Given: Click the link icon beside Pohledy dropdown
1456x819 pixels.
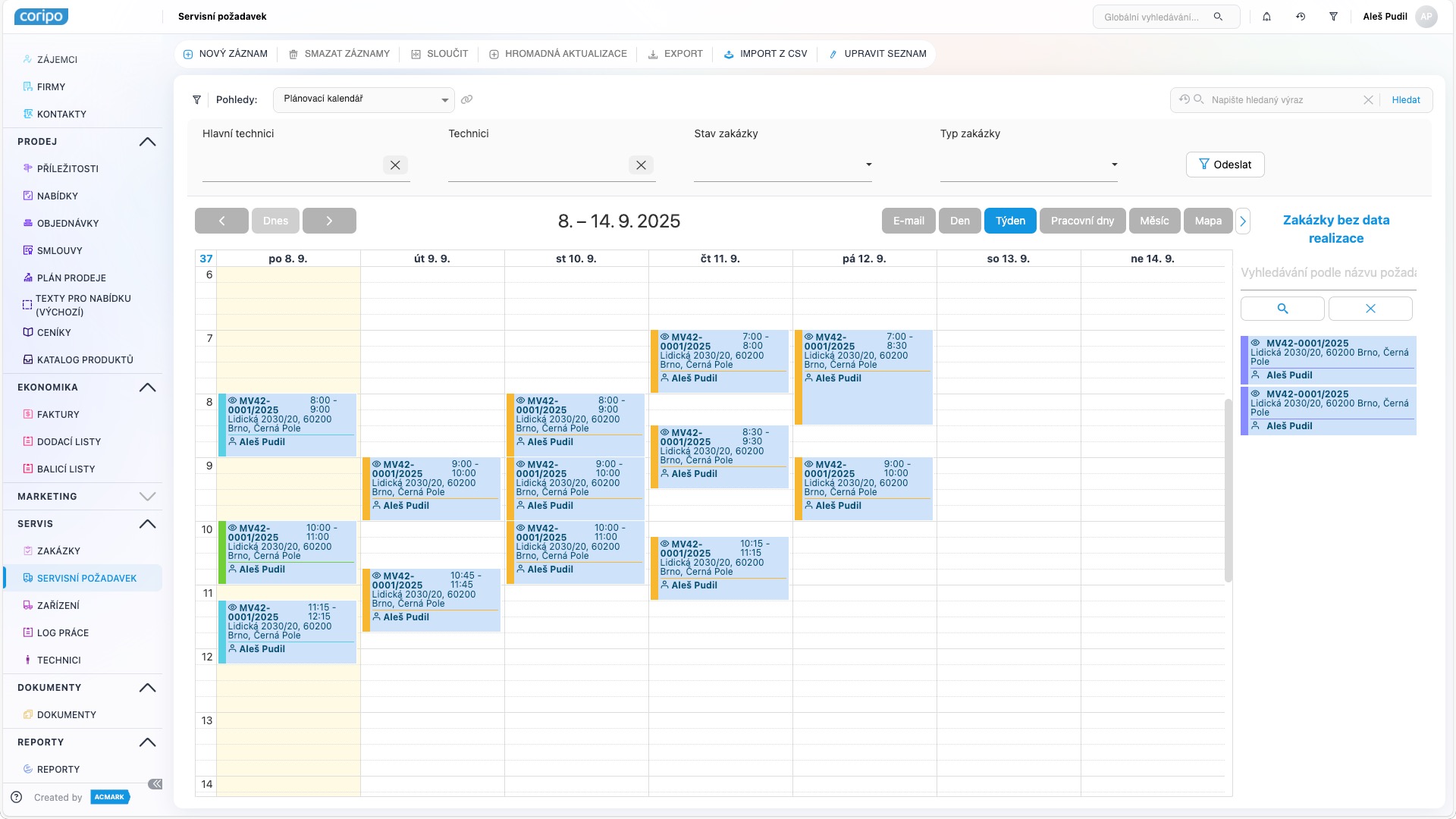Looking at the screenshot, I should [x=467, y=99].
